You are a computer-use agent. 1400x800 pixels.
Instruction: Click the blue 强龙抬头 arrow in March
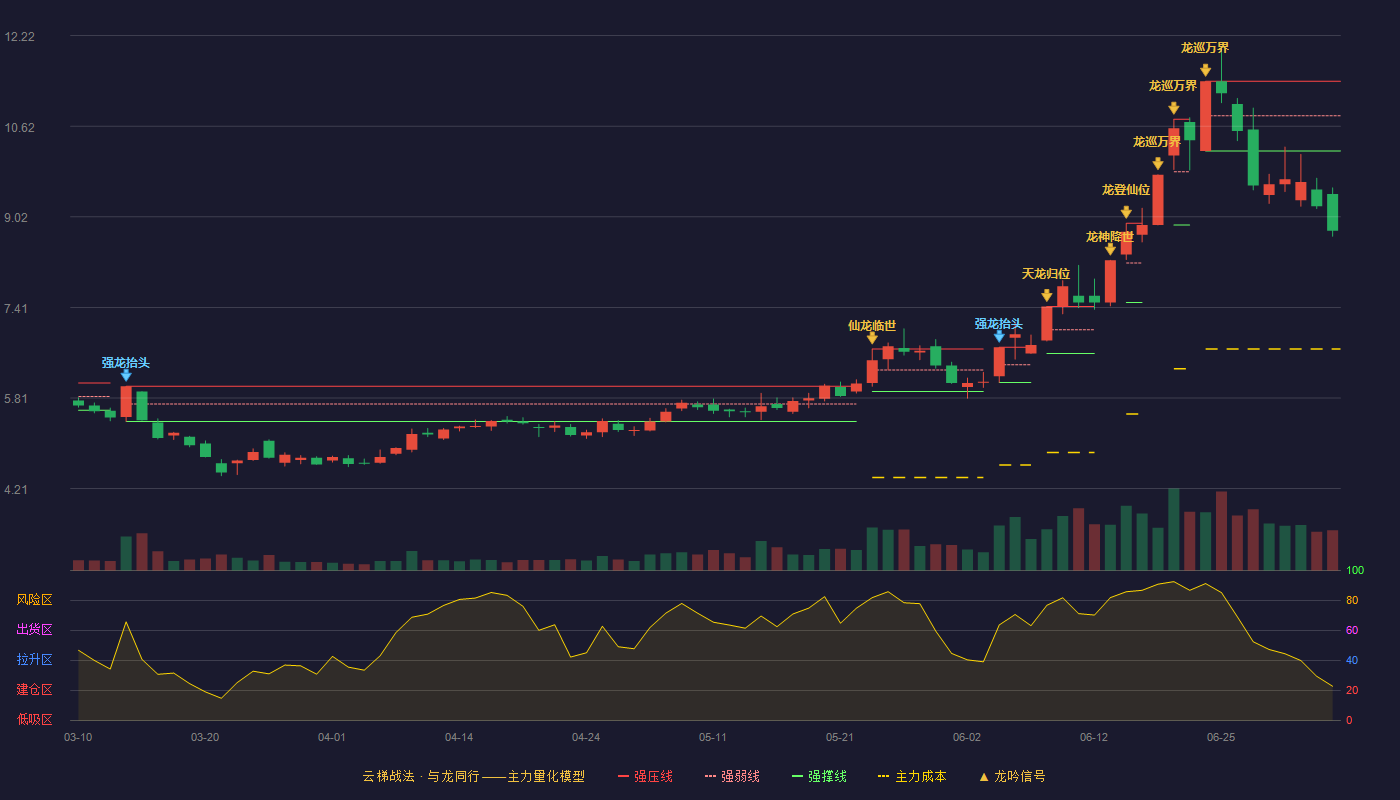[126, 375]
